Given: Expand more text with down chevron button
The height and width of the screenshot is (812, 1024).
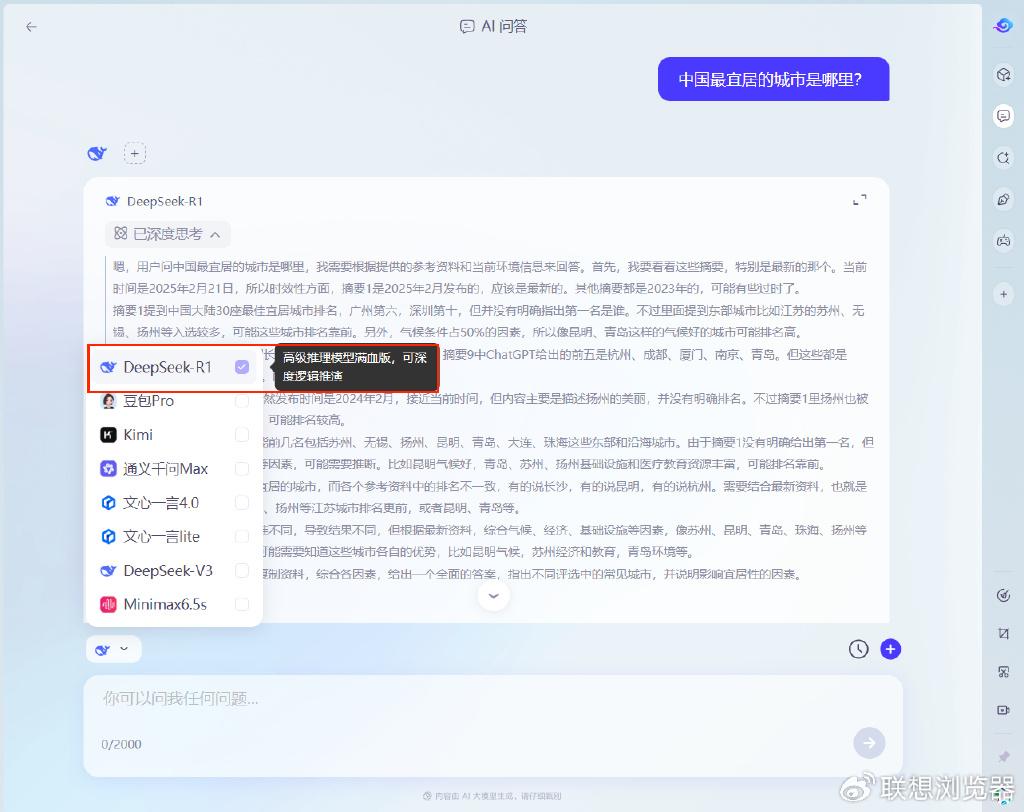Looking at the screenshot, I should (x=494, y=596).
